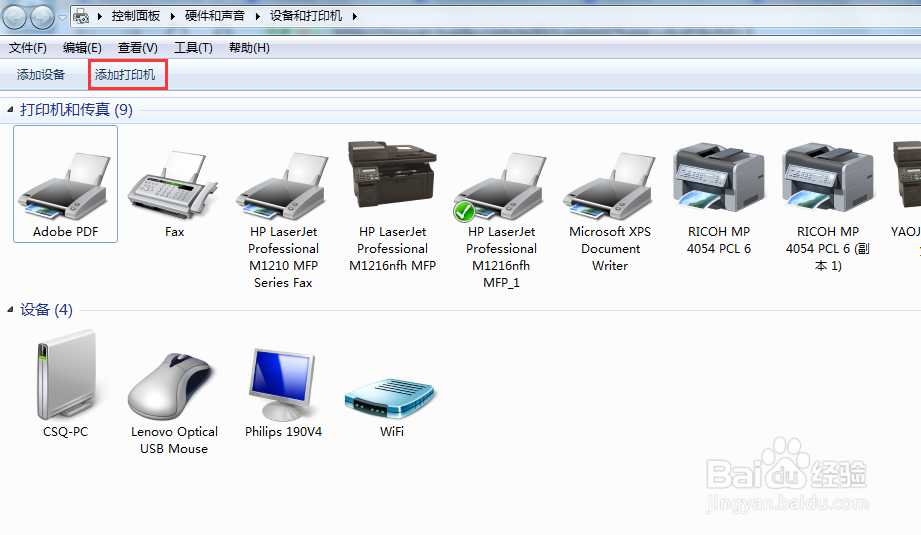
Task: Select the CSQ-PC computer device icon
Action: point(65,375)
